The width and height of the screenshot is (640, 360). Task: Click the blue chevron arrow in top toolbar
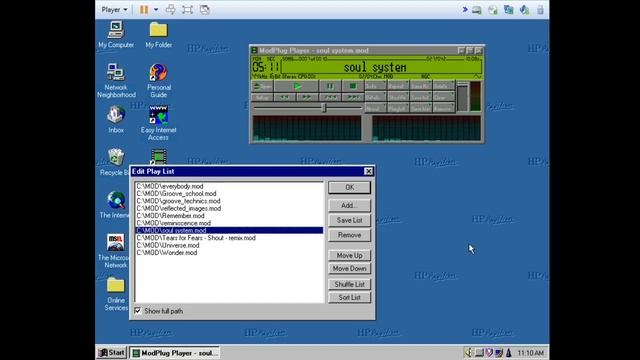pos(465,9)
